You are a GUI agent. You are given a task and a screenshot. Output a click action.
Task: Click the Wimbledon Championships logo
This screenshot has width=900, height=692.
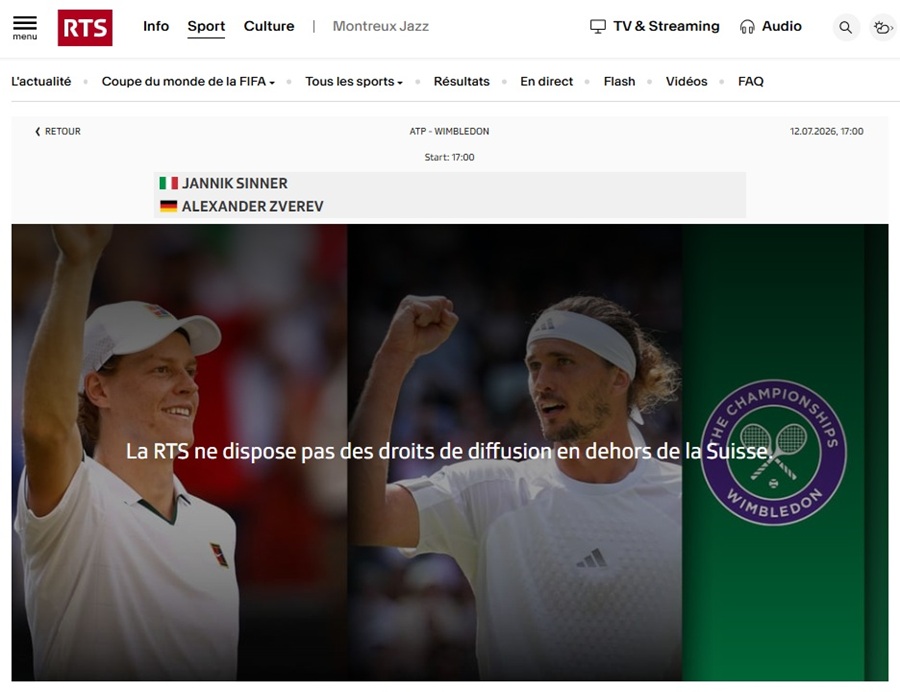pos(773,452)
